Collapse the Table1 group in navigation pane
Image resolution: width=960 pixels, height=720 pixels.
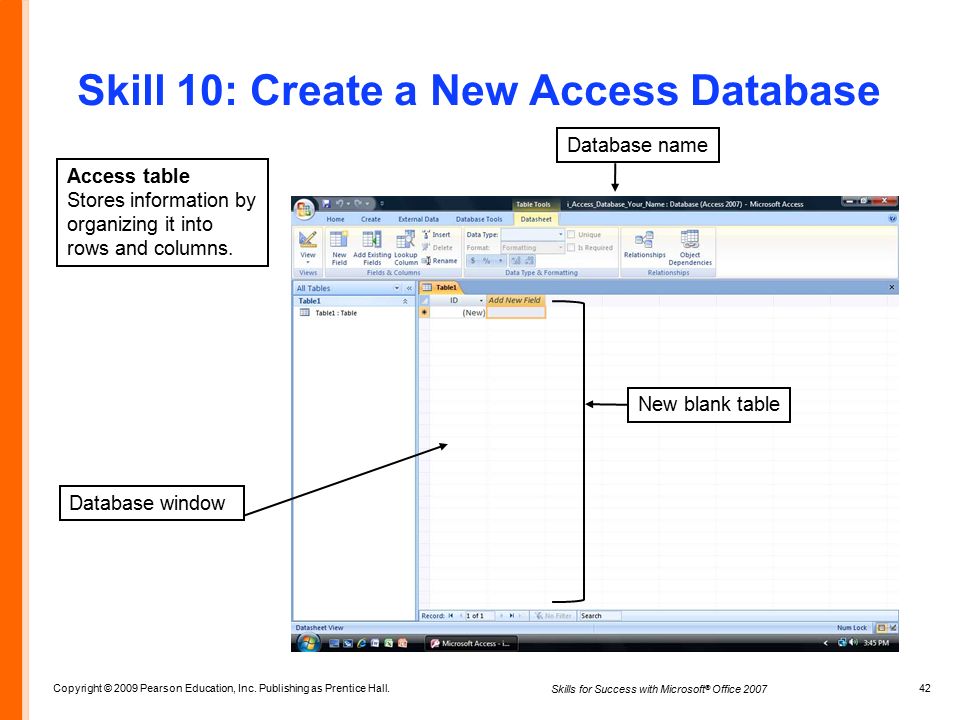pos(405,301)
